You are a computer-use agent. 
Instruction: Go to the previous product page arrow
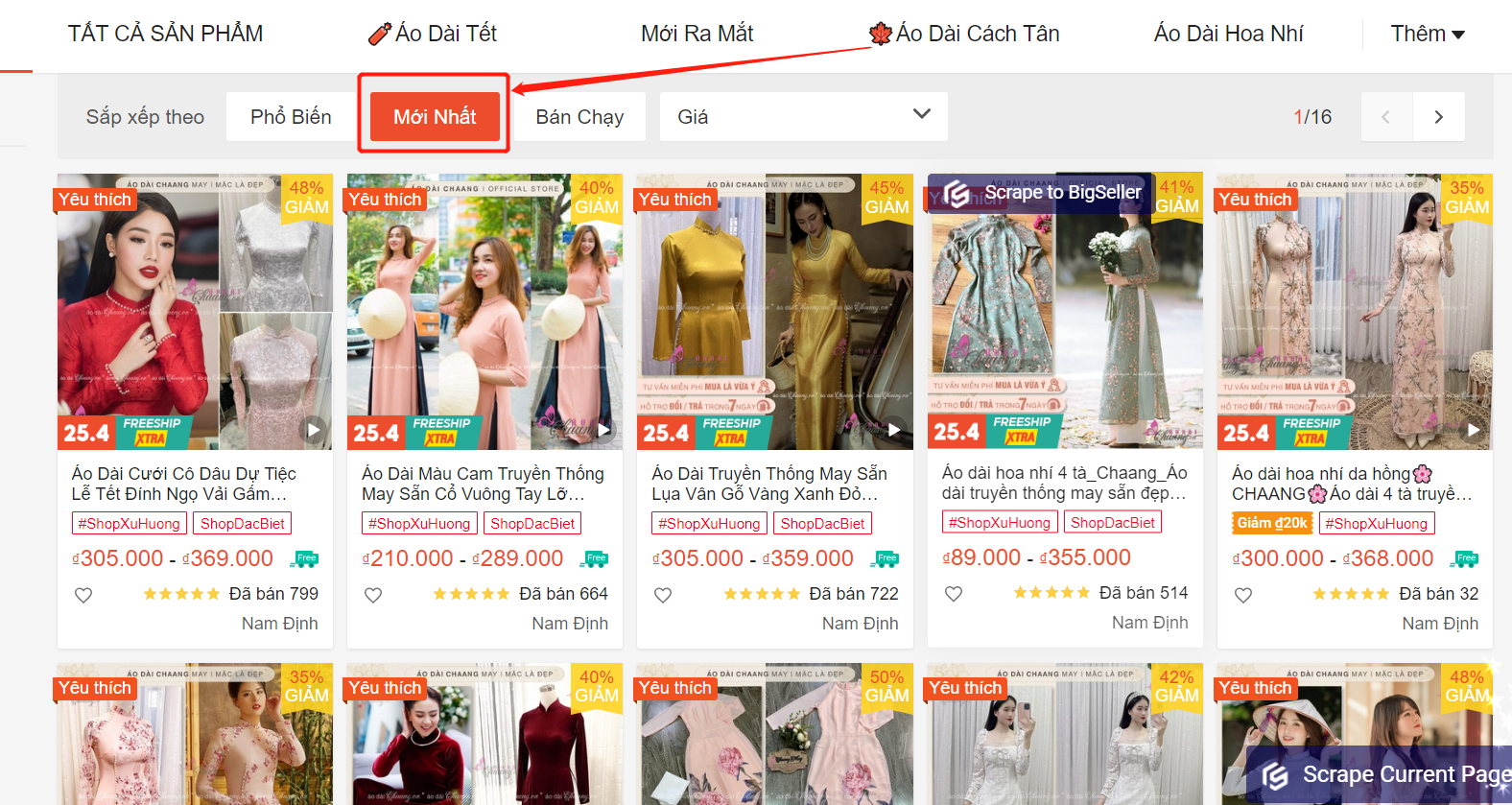coord(1385,117)
